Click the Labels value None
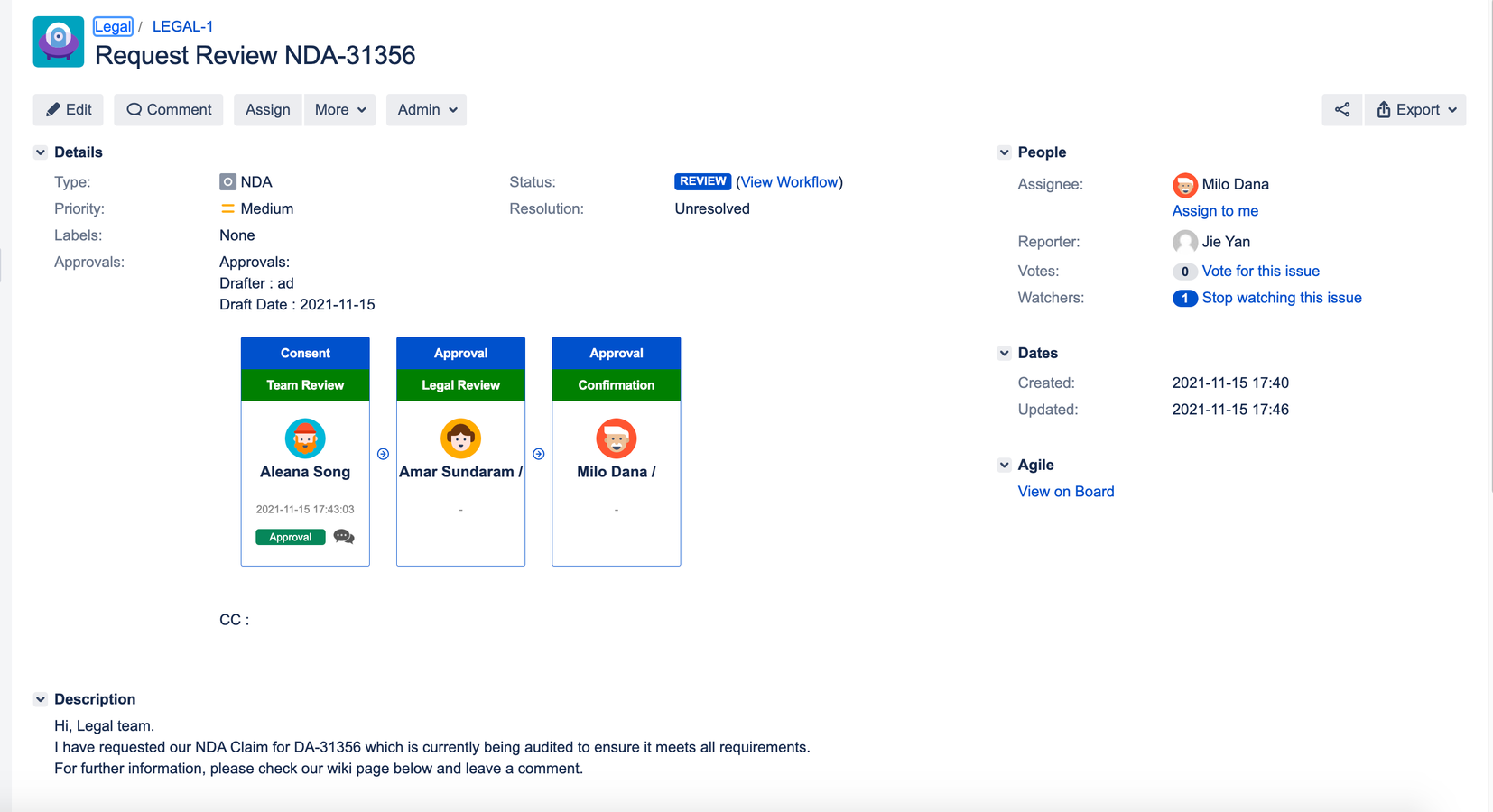 click(237, 235)
